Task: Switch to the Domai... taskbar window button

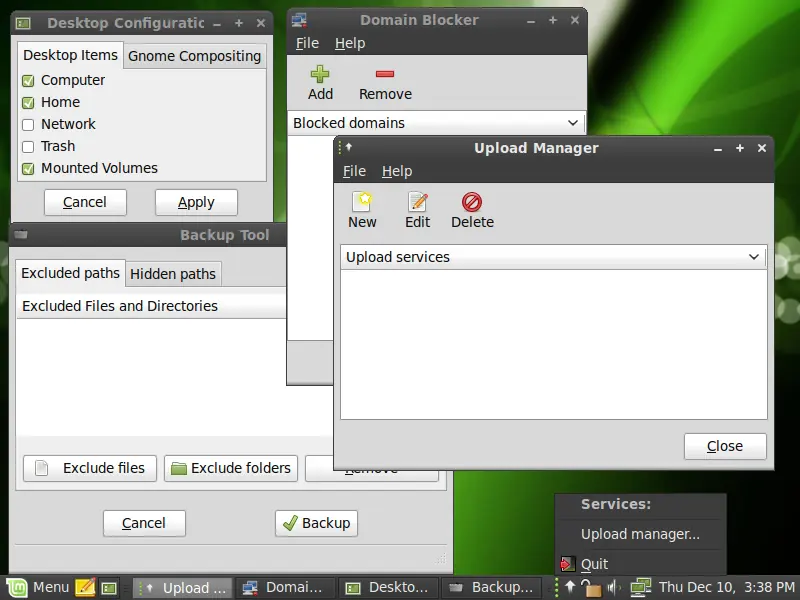Action: 285,588
